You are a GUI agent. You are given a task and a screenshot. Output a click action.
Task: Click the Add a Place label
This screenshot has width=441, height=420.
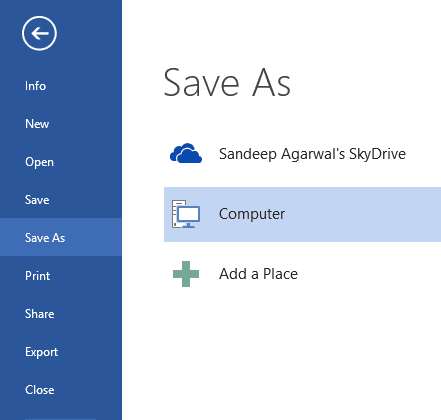258,274
